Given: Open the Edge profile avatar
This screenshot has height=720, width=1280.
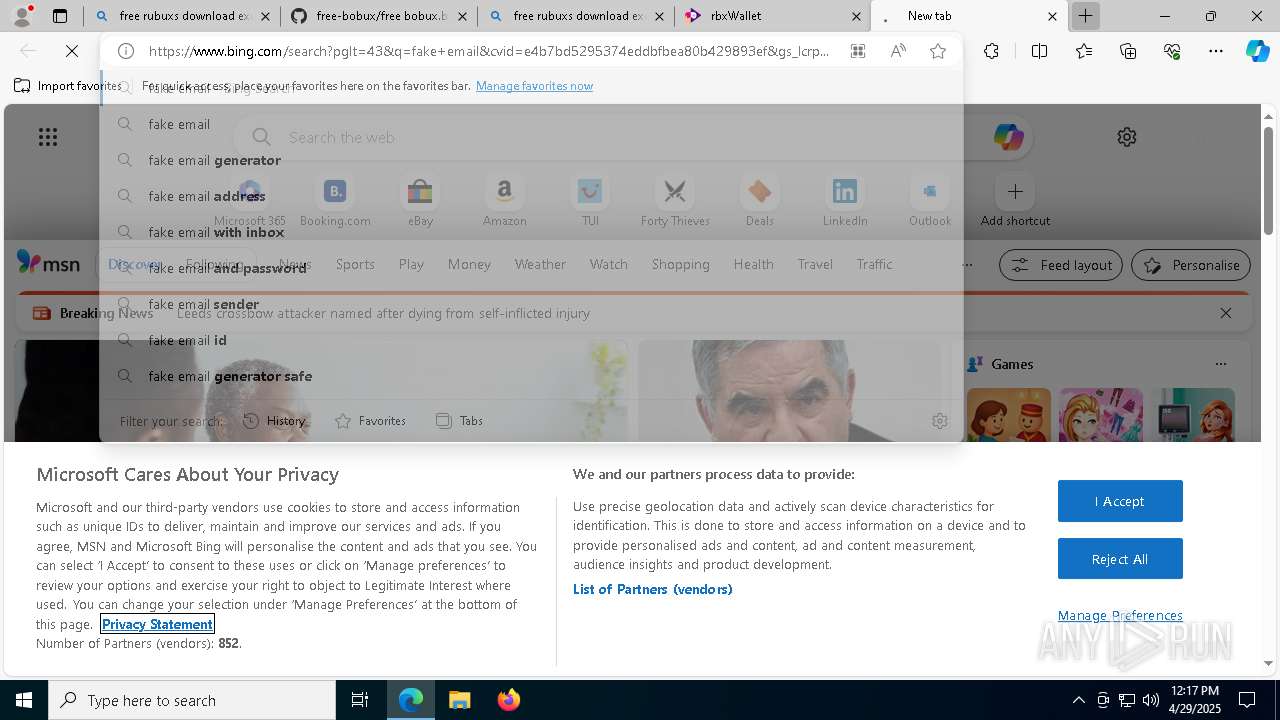Looking at the screenshot, I should coord(22,16).
